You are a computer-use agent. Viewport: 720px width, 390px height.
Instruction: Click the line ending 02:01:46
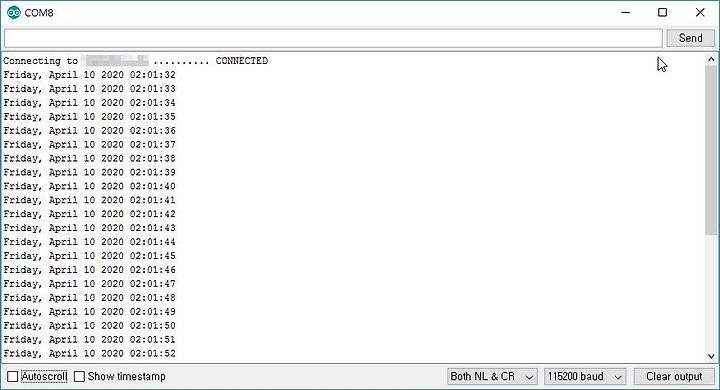(x=90, y=270)
